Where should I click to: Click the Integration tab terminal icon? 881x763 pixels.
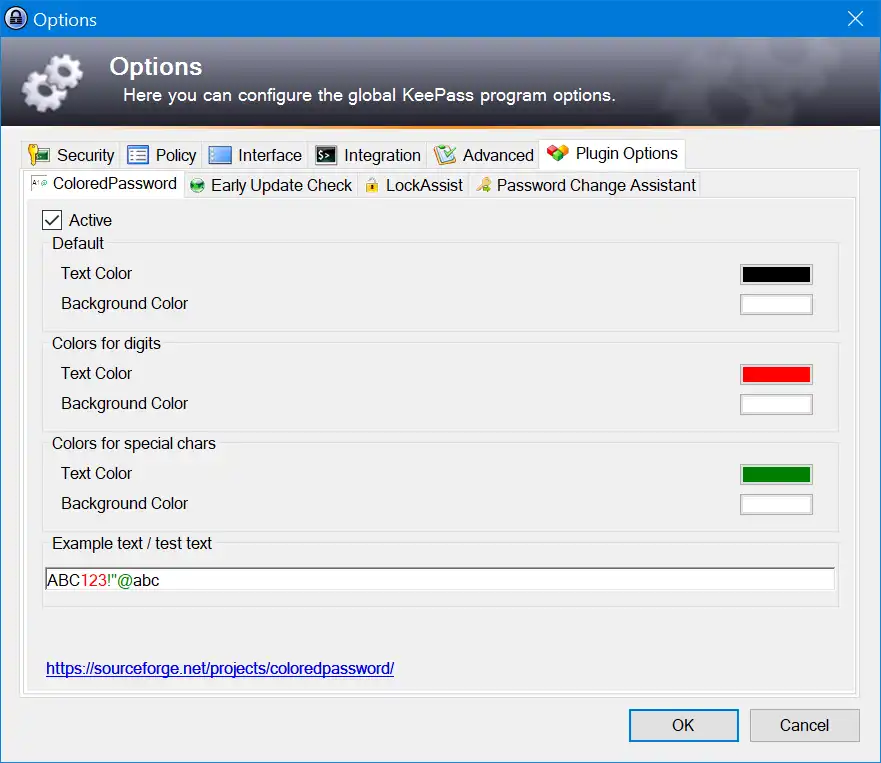click(326, 155)
